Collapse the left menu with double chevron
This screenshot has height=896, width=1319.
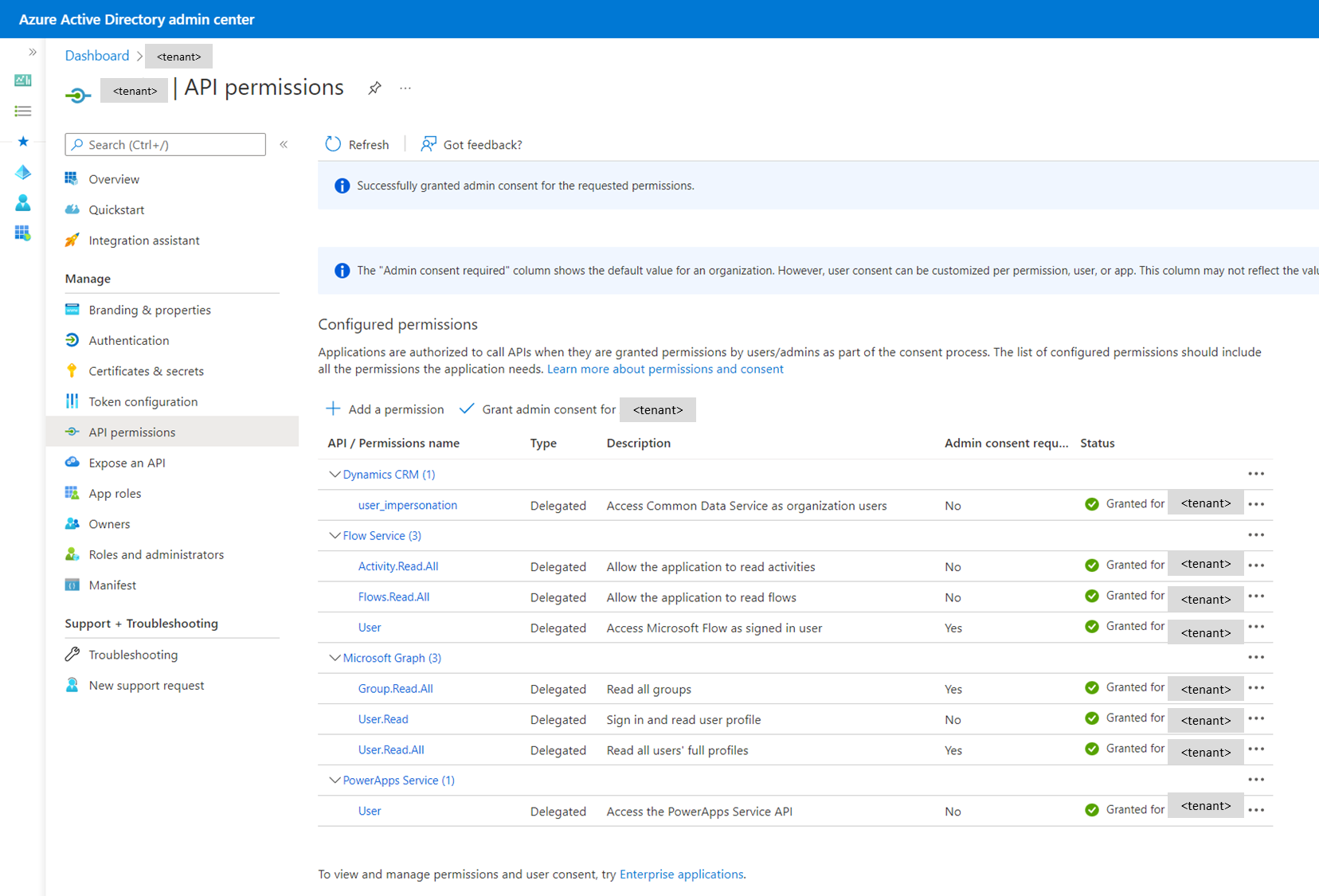pyautogui.click(x=284, y=144)
